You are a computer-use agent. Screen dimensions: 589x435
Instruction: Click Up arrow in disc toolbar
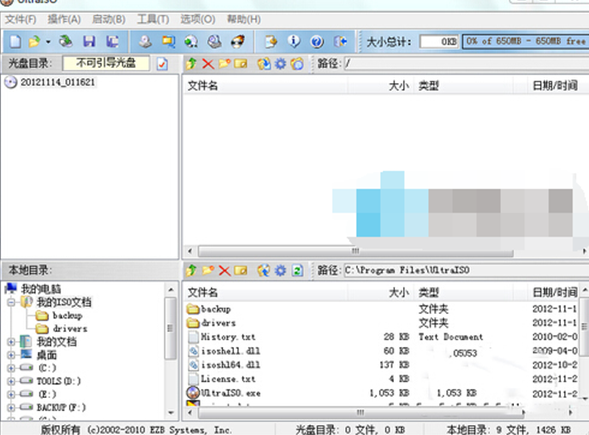(x=191, y=63)
